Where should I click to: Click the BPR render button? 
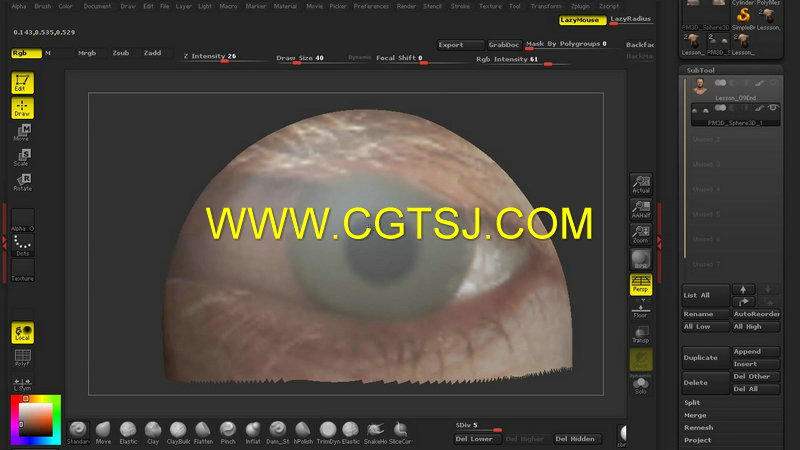click(x=641, y=259)
